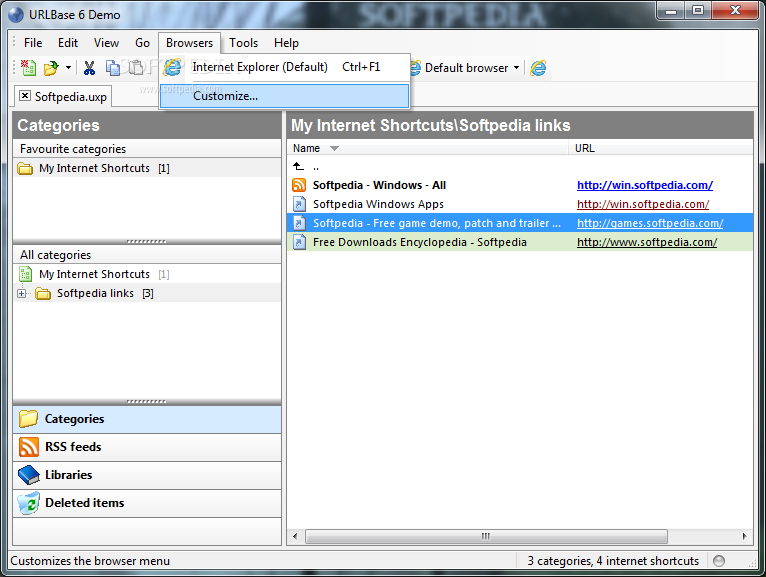The height and width of the screenshot is (577, 766).
Task: Expand the Softpedia links tree node
Action: pos(21,294)
